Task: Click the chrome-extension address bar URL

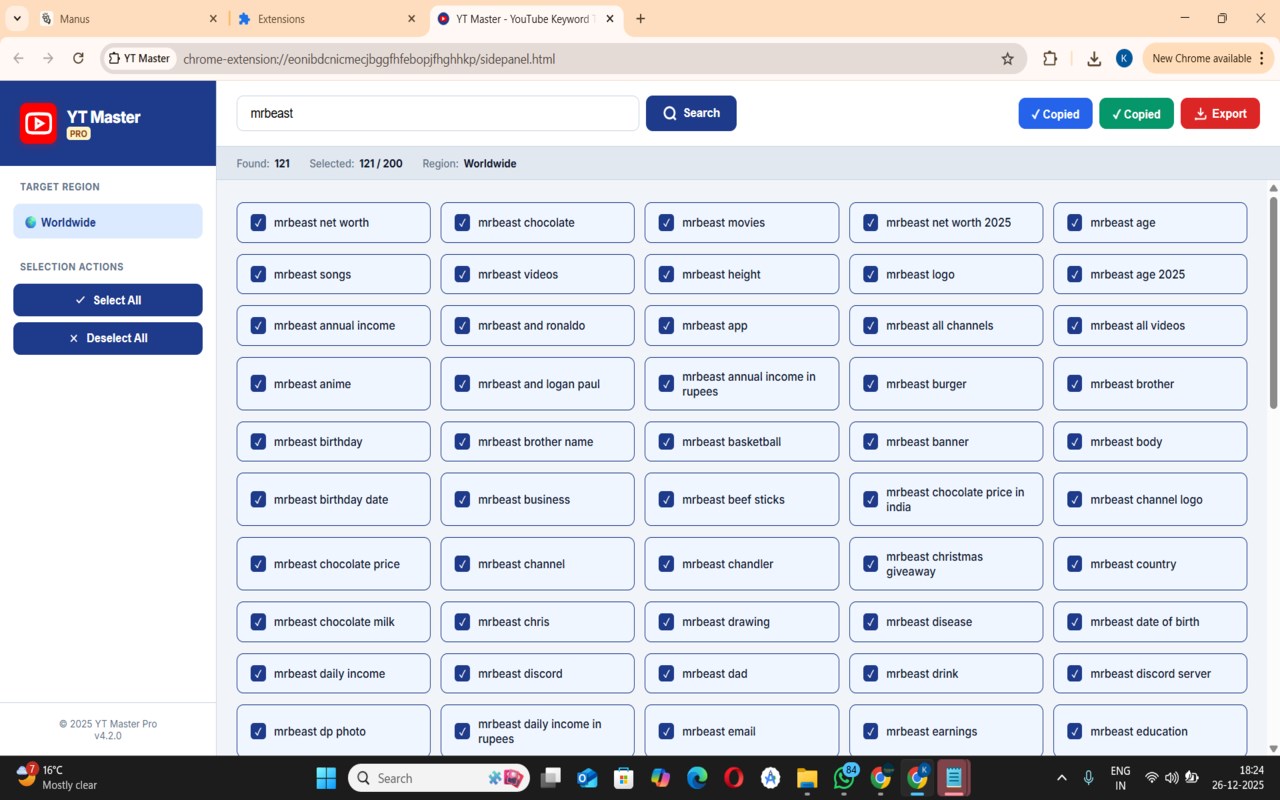Action: (x=369, y=59)
